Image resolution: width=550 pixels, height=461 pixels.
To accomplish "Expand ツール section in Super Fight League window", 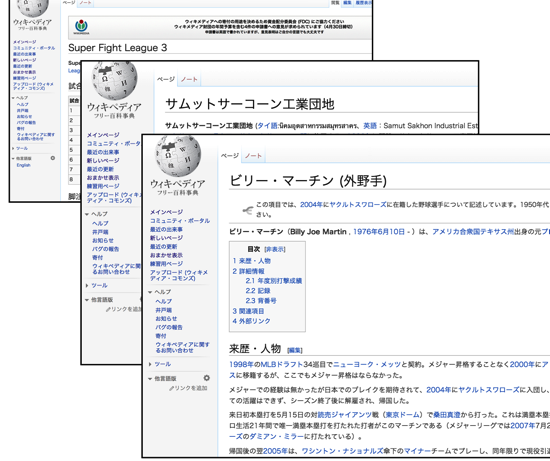I will click(x=20, y=148).
